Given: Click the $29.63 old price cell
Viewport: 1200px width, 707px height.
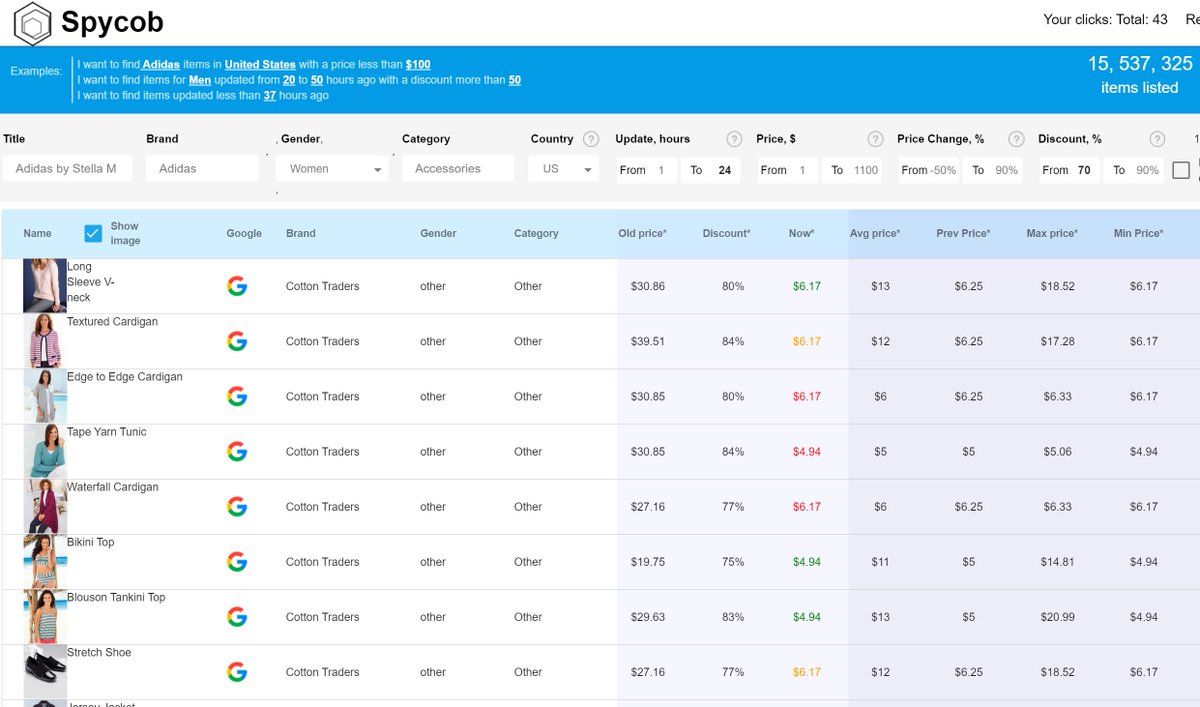Looking at the screenshot, I should coord(647,617).
